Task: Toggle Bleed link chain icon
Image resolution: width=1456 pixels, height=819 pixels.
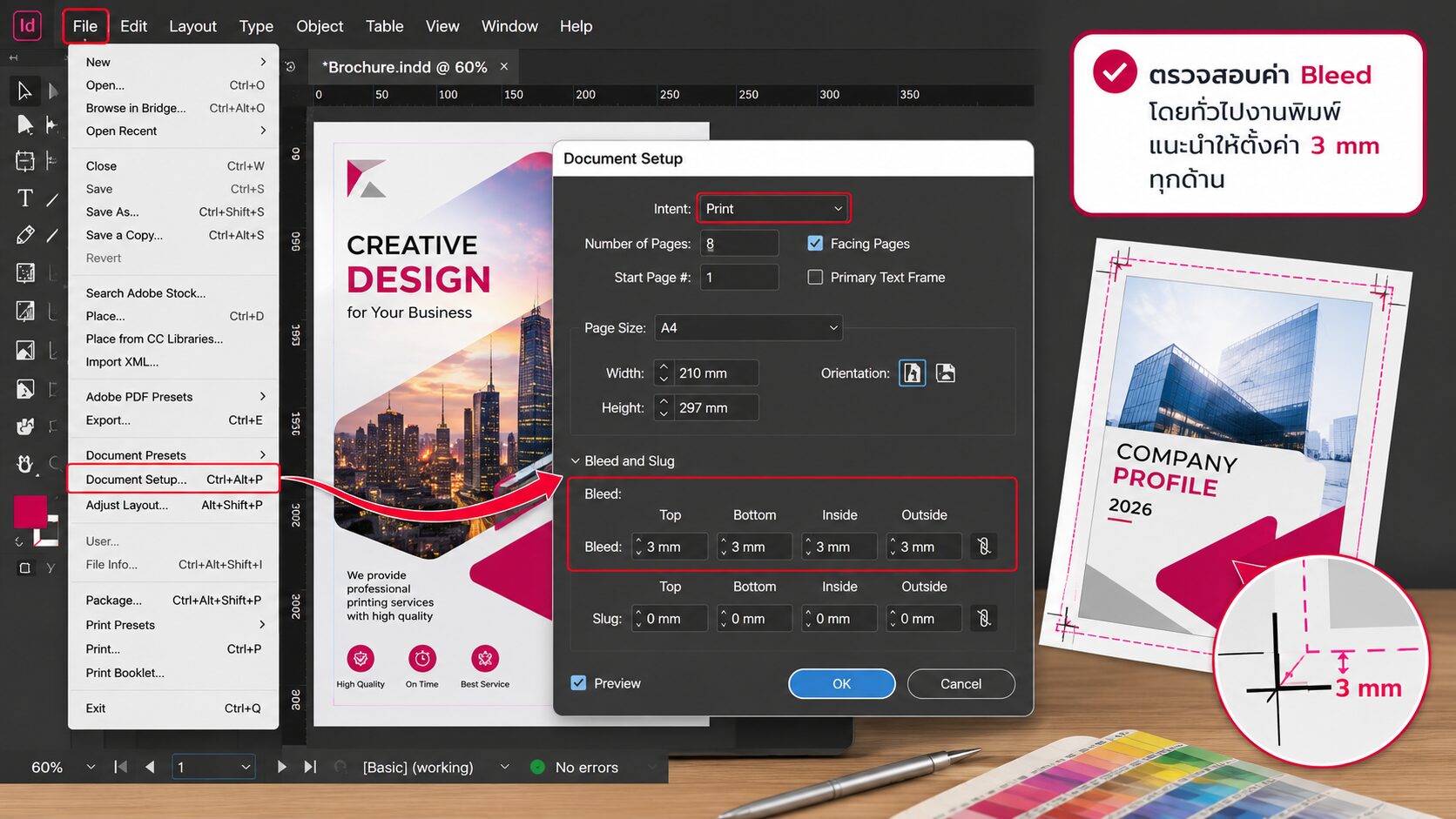Action: pyautogui.click(x=983, y=546)
